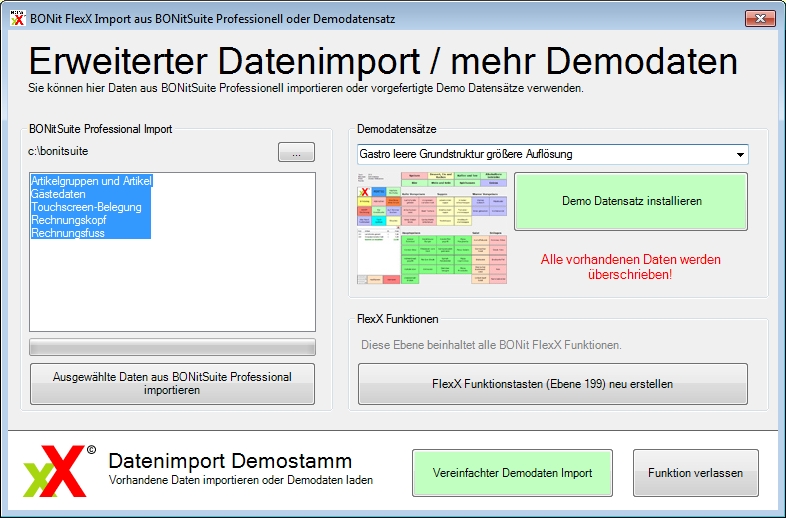786x518 pixels.
Task: Select 'Artikelgruppen und Artikel' in the list
Action: click(x=91, y=181)
